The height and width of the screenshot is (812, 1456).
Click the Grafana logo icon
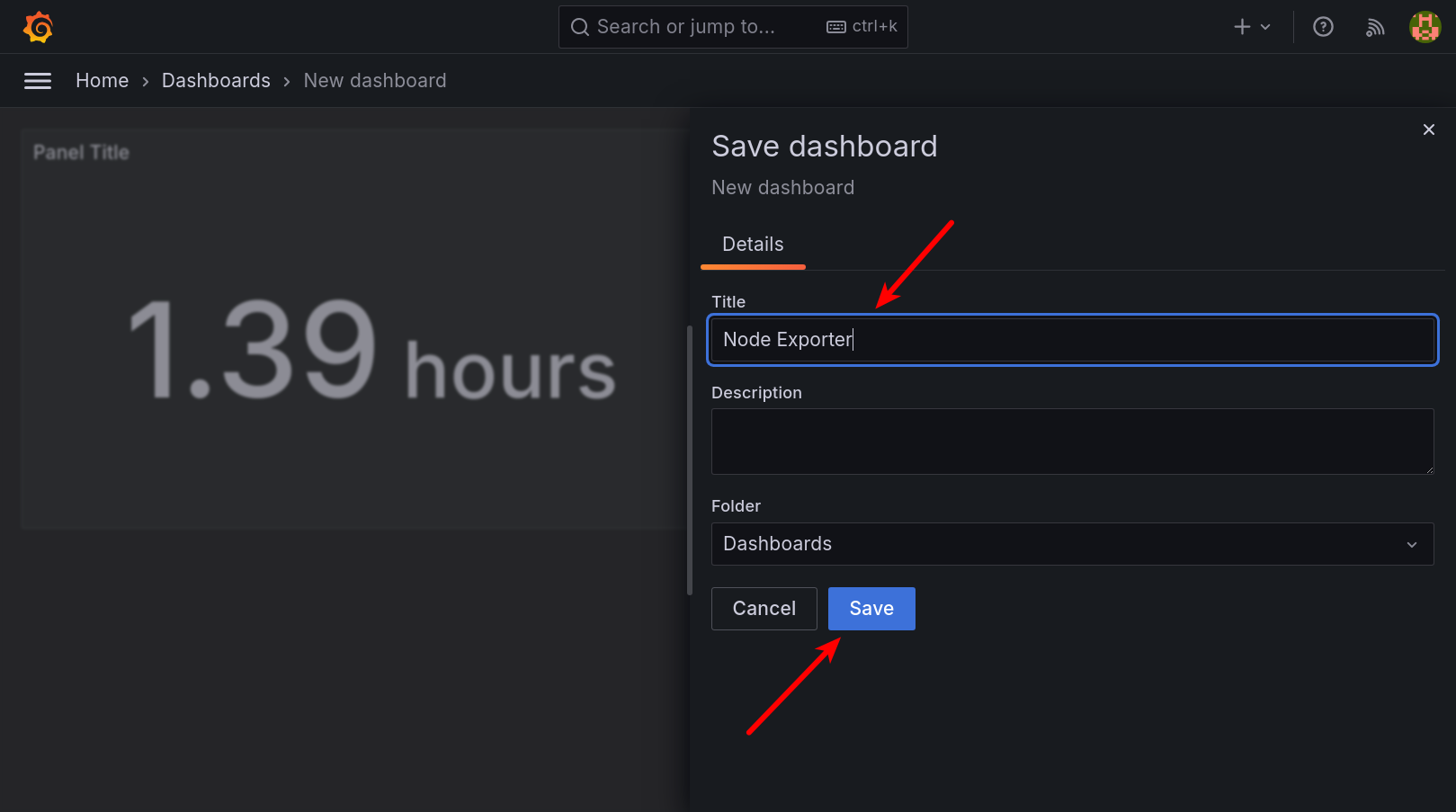(38, 27)
